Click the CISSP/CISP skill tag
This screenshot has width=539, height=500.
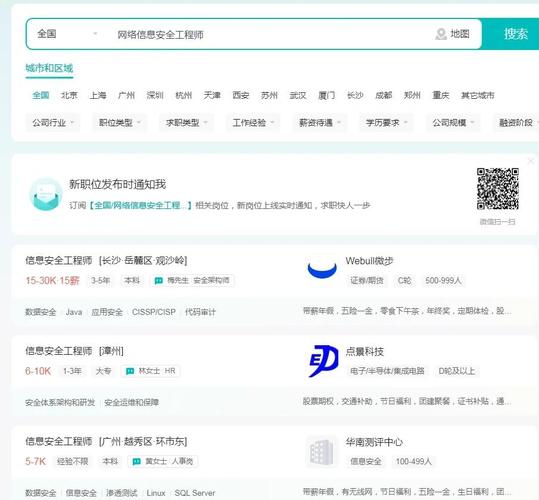coord(154,312)
